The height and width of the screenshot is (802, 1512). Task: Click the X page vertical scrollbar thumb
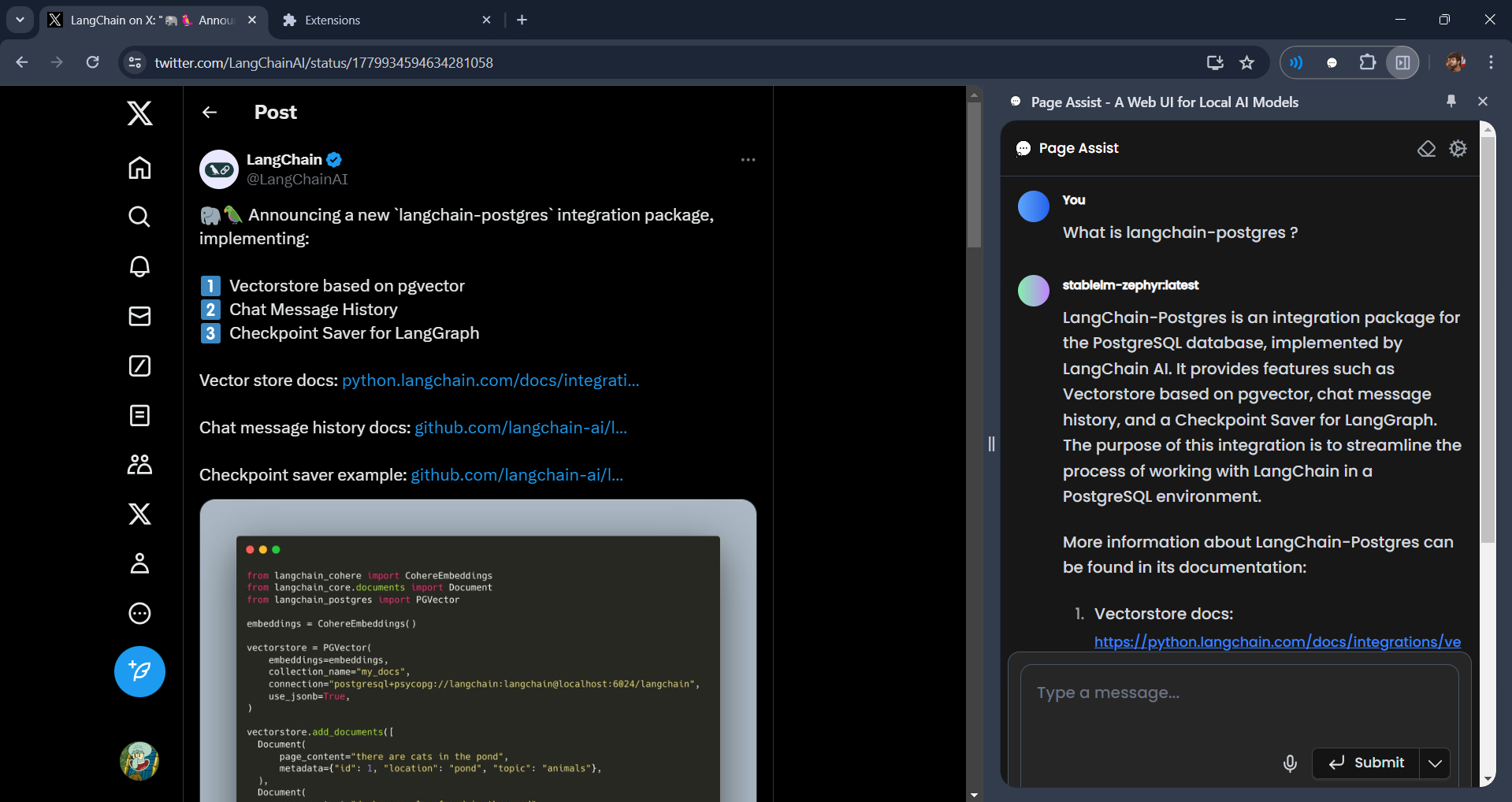click(974, 175)
